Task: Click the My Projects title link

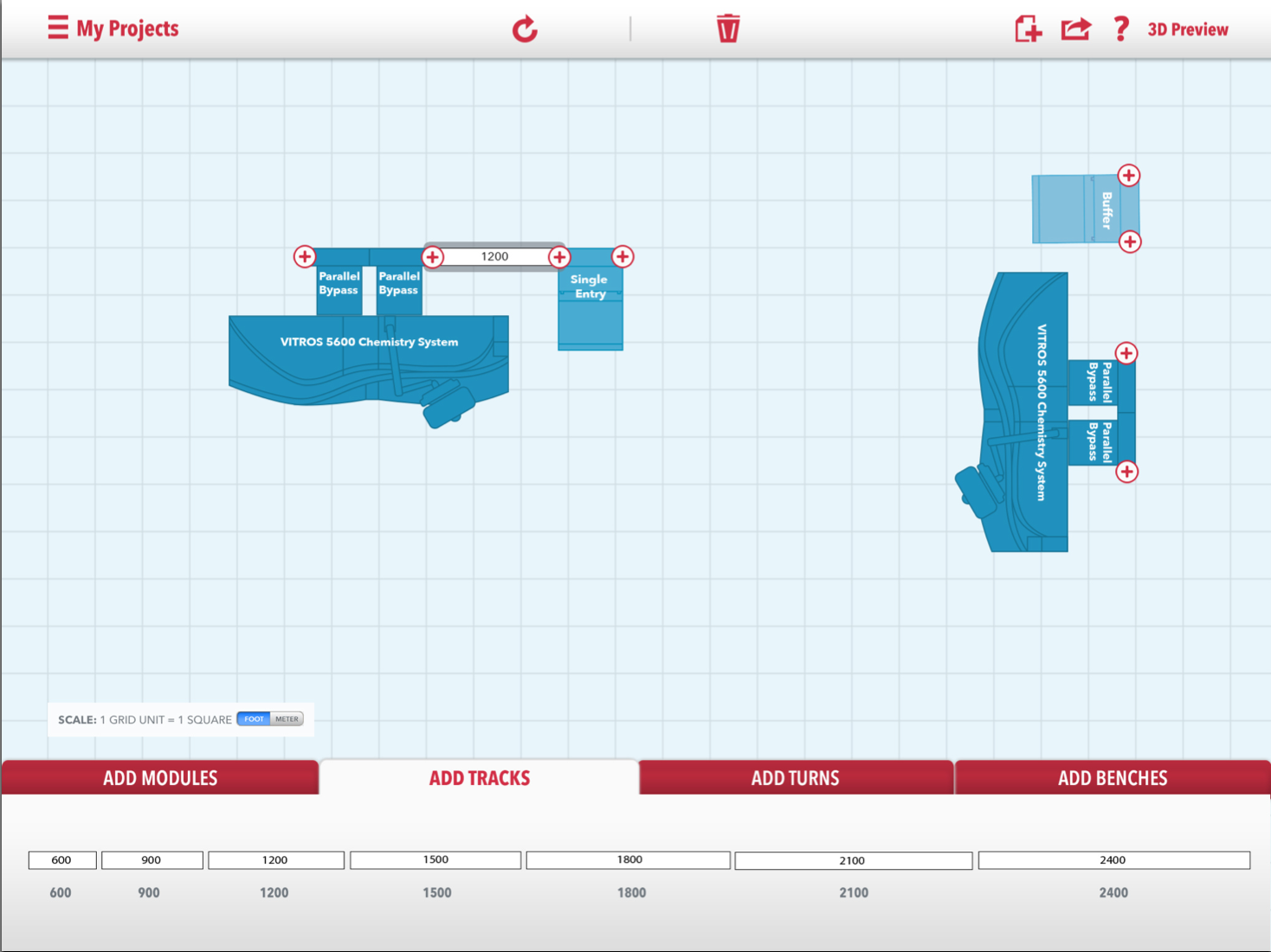Action: coord(127,29)
